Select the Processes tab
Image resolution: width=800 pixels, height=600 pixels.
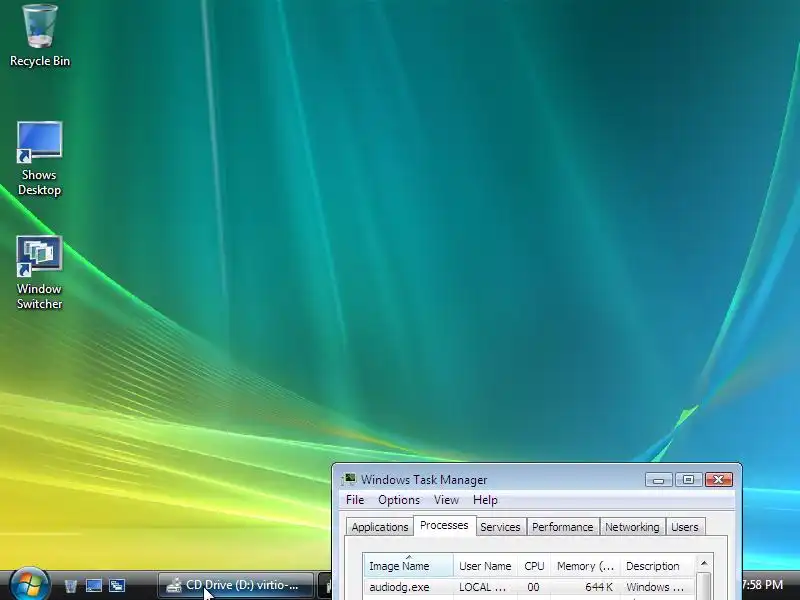point(444,526)
